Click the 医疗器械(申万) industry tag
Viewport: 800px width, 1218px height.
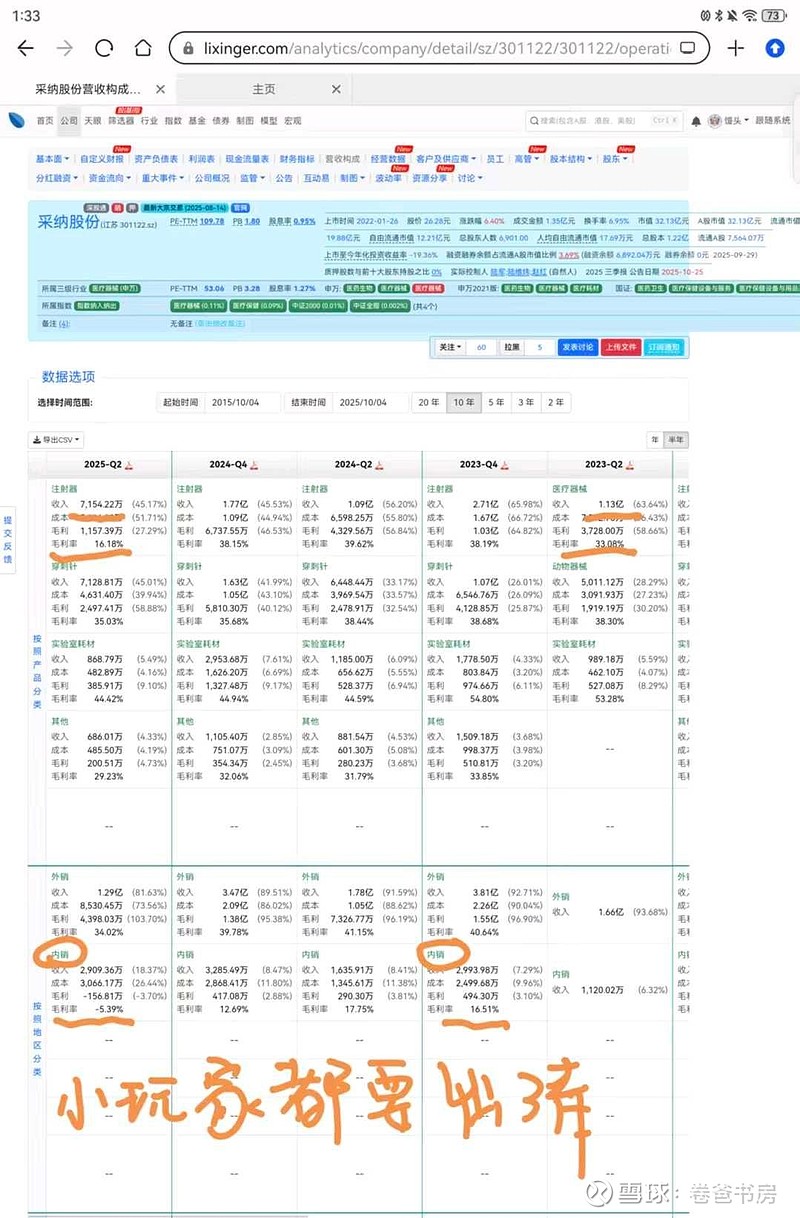(x=115, y=288)
